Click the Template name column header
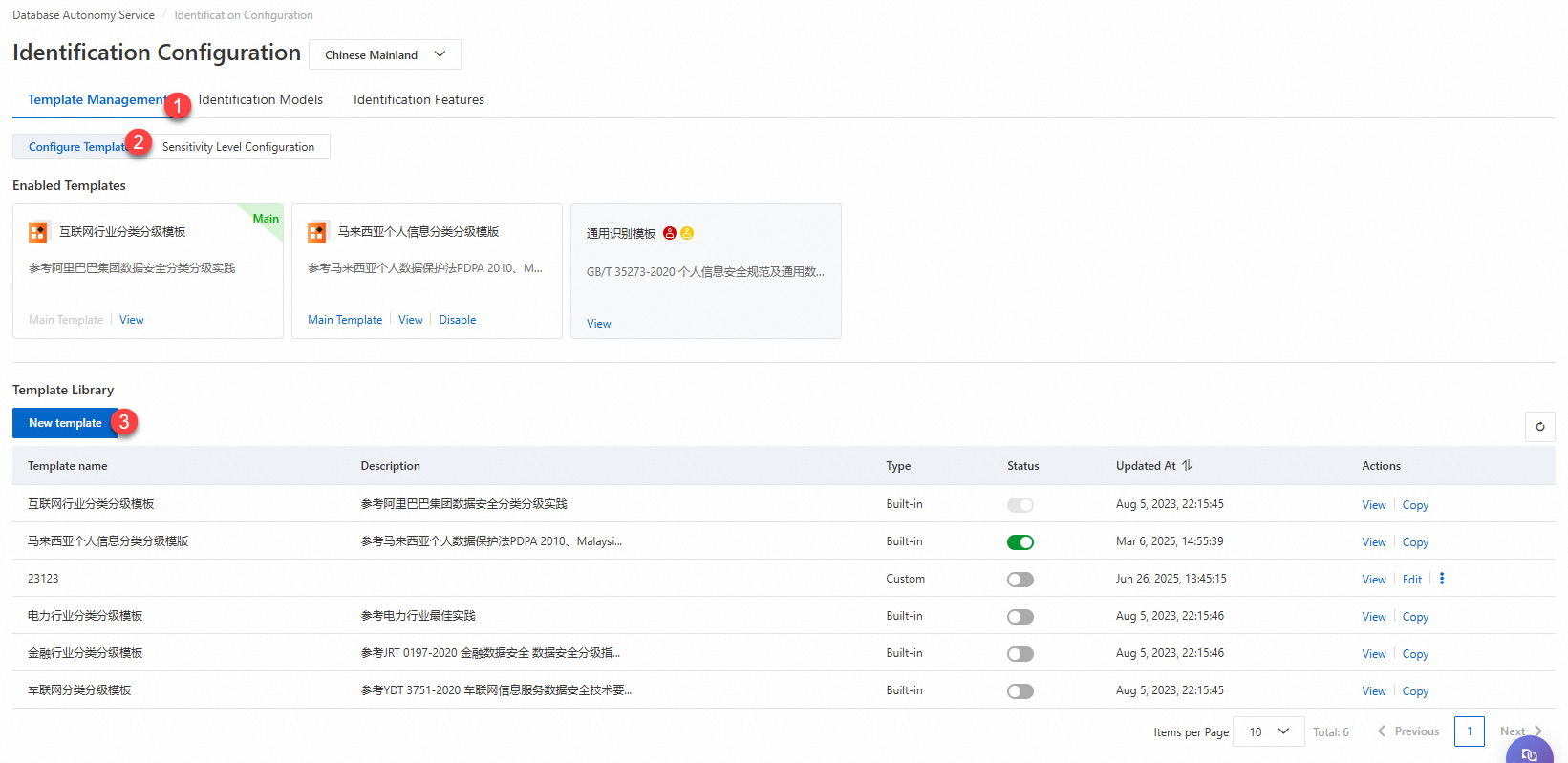The height and width of the screenshot is (763, 1568). tap(67, 466)
